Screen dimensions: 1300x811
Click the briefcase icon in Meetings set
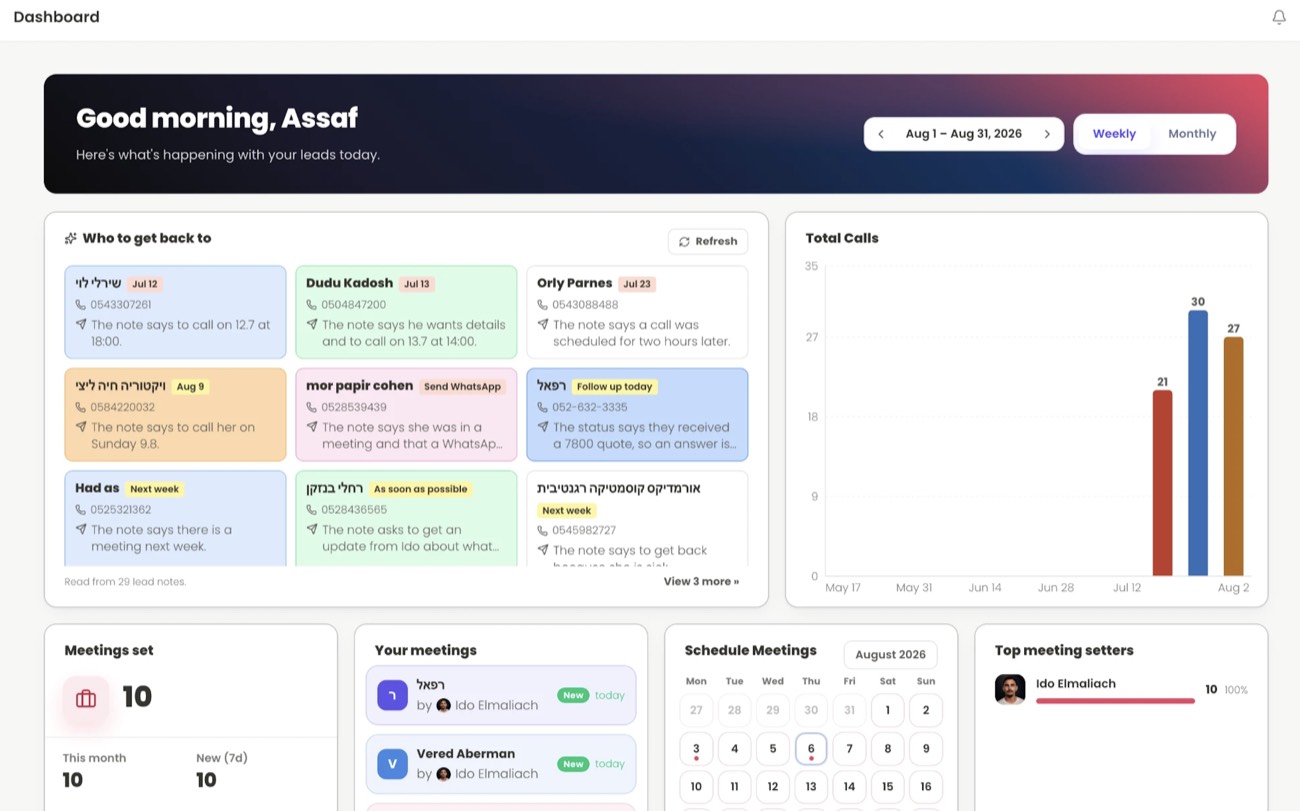click(x=86, y=699)
